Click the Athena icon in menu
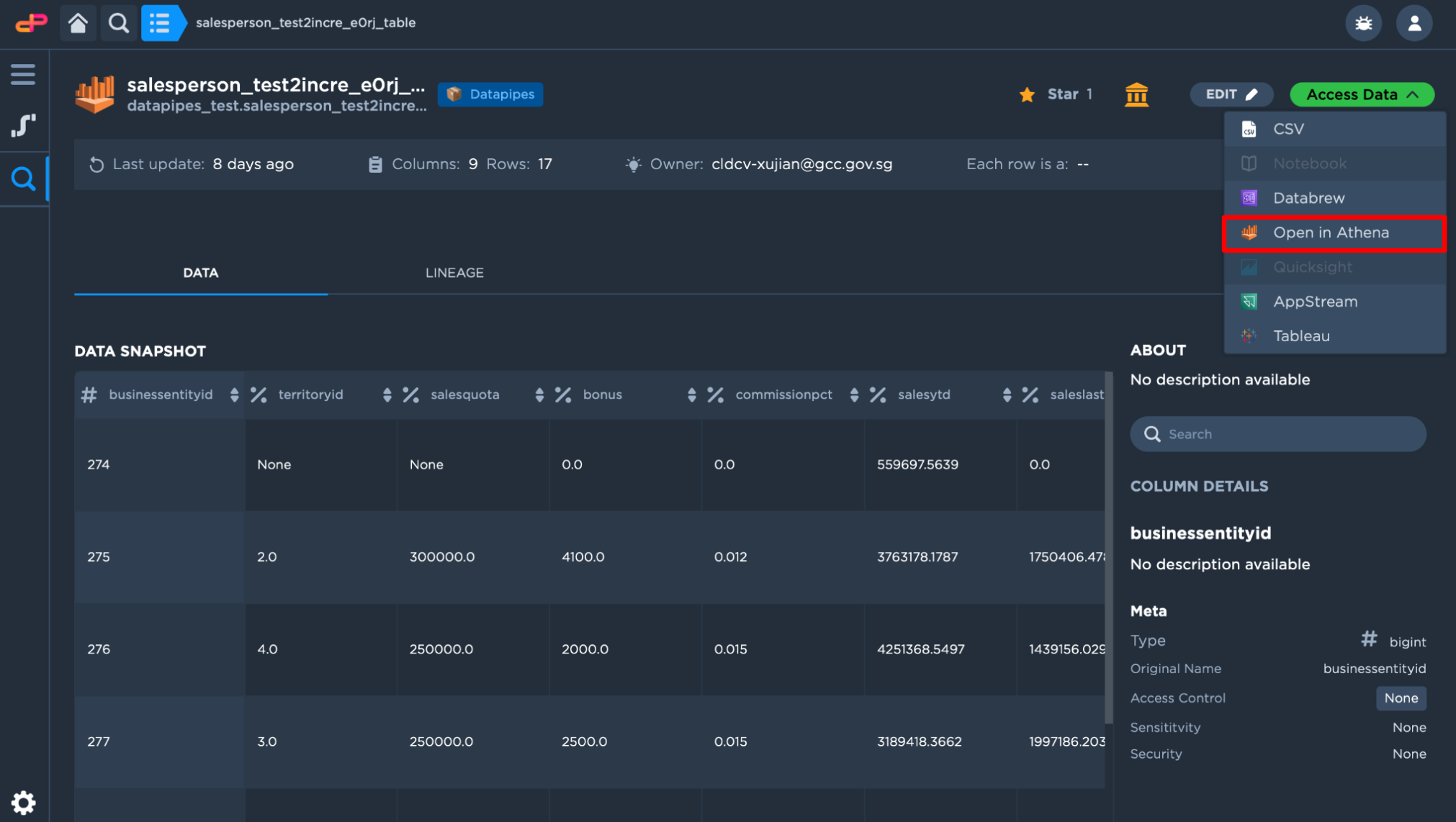The width and height of the screenshot is (1456, 822). pos(1249,232)
